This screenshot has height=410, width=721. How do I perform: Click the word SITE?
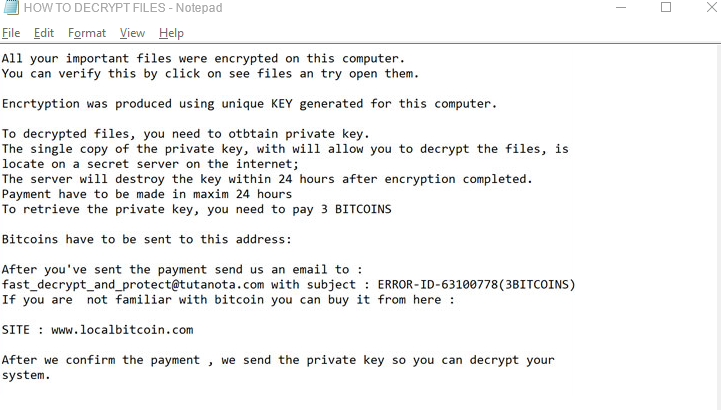tap(17, 329)
